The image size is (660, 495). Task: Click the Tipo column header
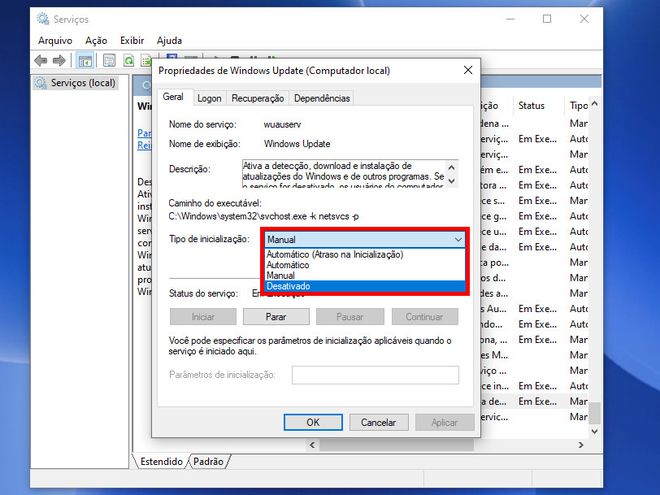click(578, 106)
